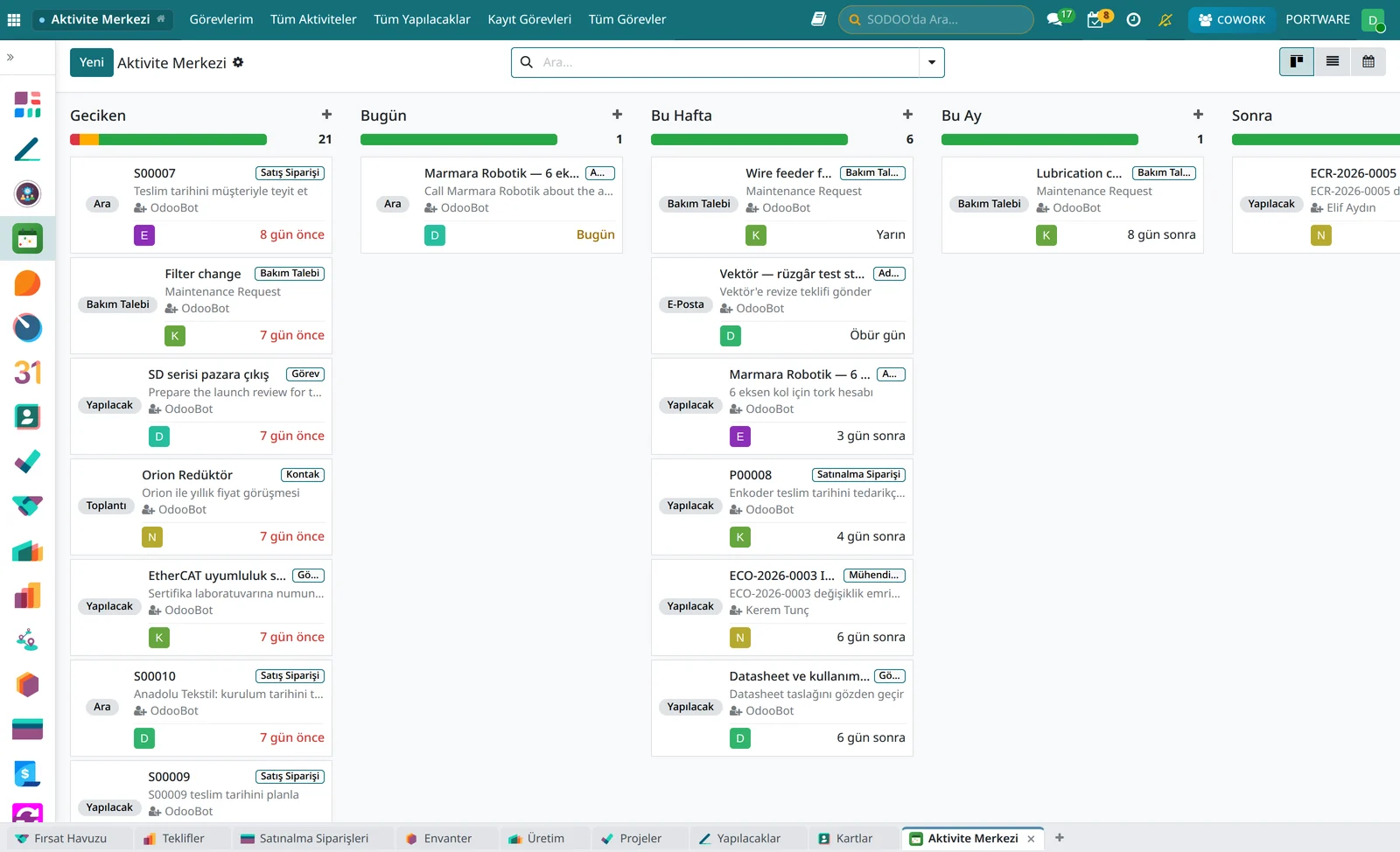Open the green activity calendar sidebar icon

tap(28, 238)
